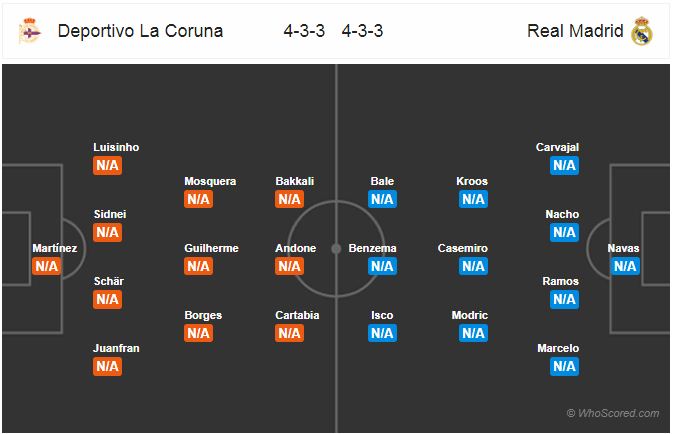The image size is (673, 434).
Task: Click the Kroos N/A badge
Action: 473,199
